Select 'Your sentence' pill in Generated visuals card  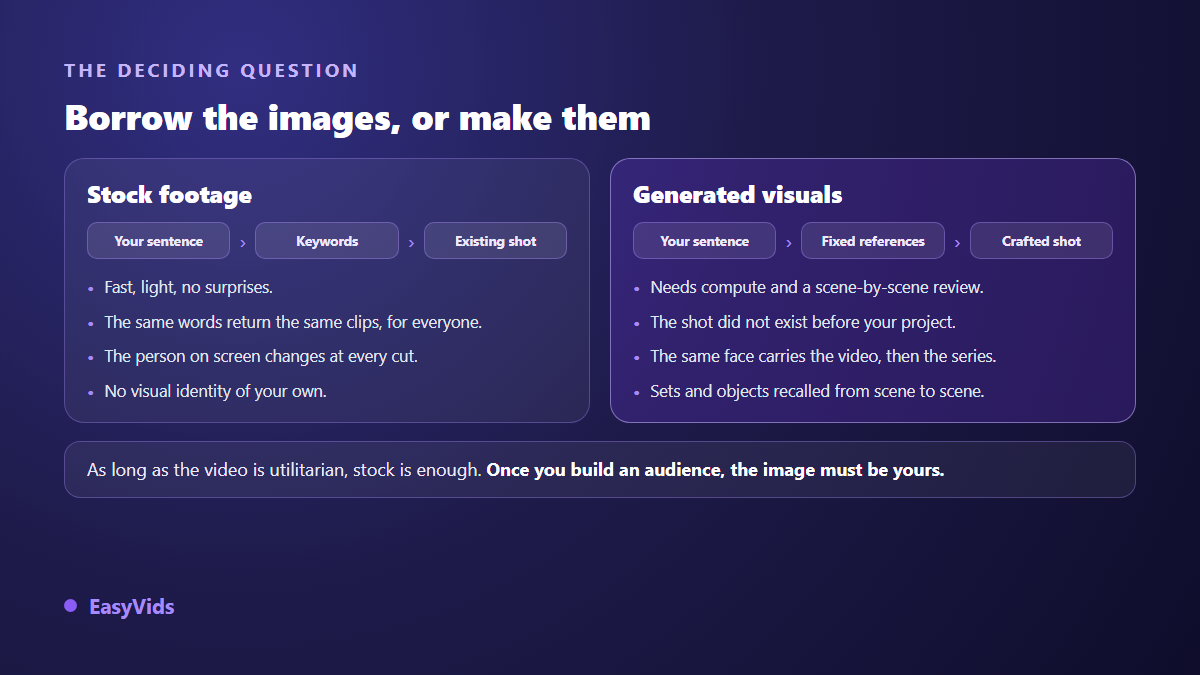(704, 241)
